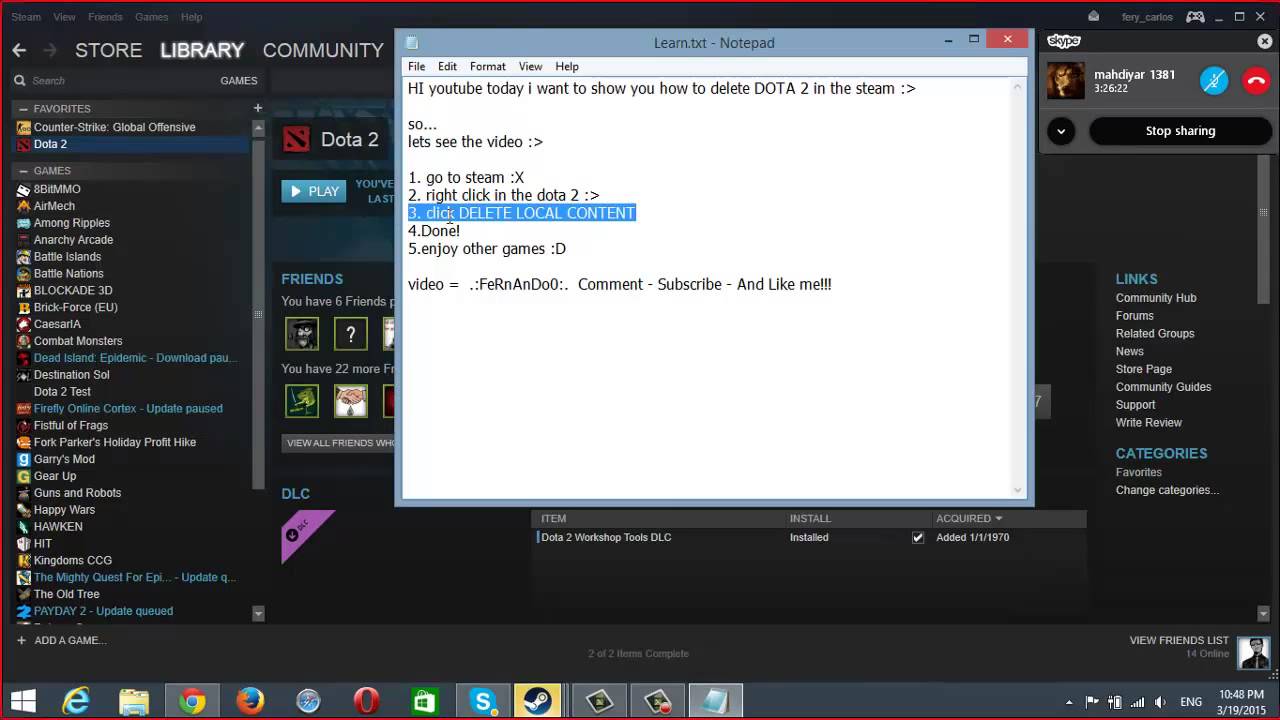Viewport: 1280px width, 720px height.
Task: Open Firefox from taskbar
Action: pos(249,702)
